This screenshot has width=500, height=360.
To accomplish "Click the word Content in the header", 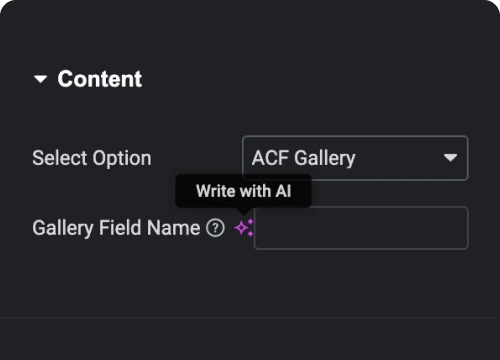I will point(100,79).
